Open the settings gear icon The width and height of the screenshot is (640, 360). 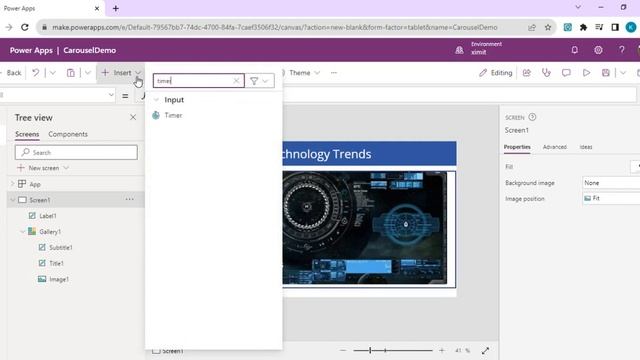click(598, 50)
